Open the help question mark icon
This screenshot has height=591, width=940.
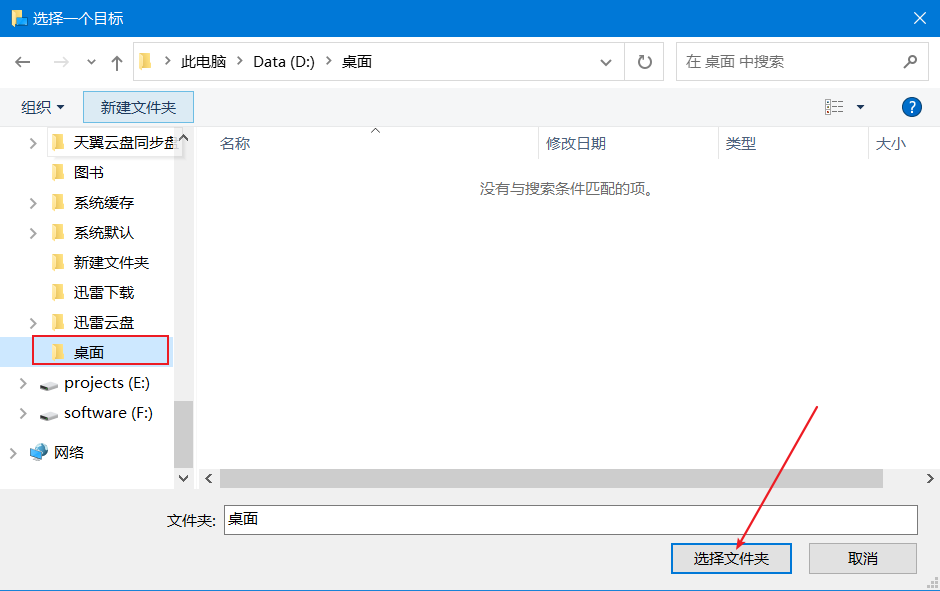click(x=911, y=107)
